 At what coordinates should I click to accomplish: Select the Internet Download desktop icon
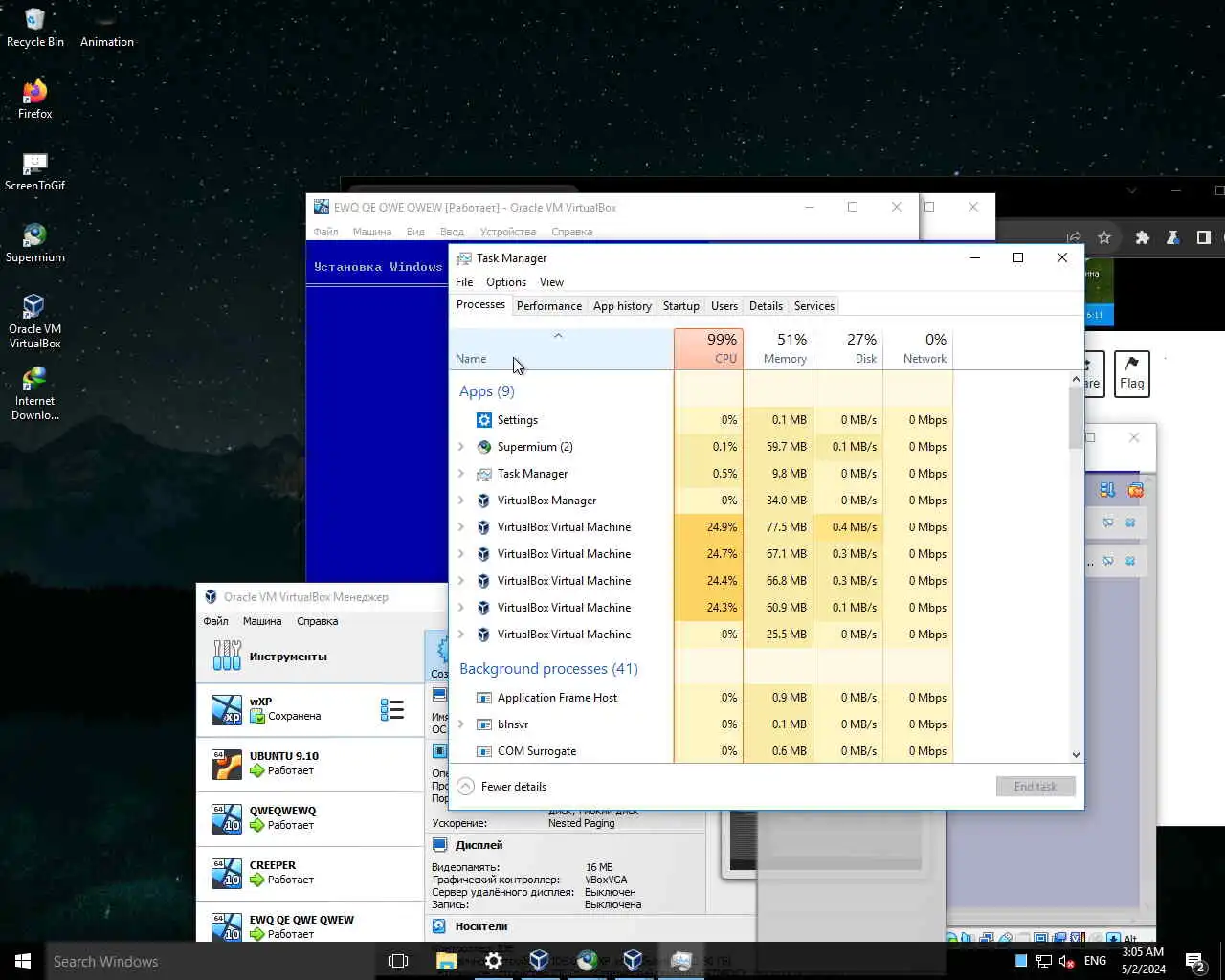pyautogui.click(x=34, y=393)
